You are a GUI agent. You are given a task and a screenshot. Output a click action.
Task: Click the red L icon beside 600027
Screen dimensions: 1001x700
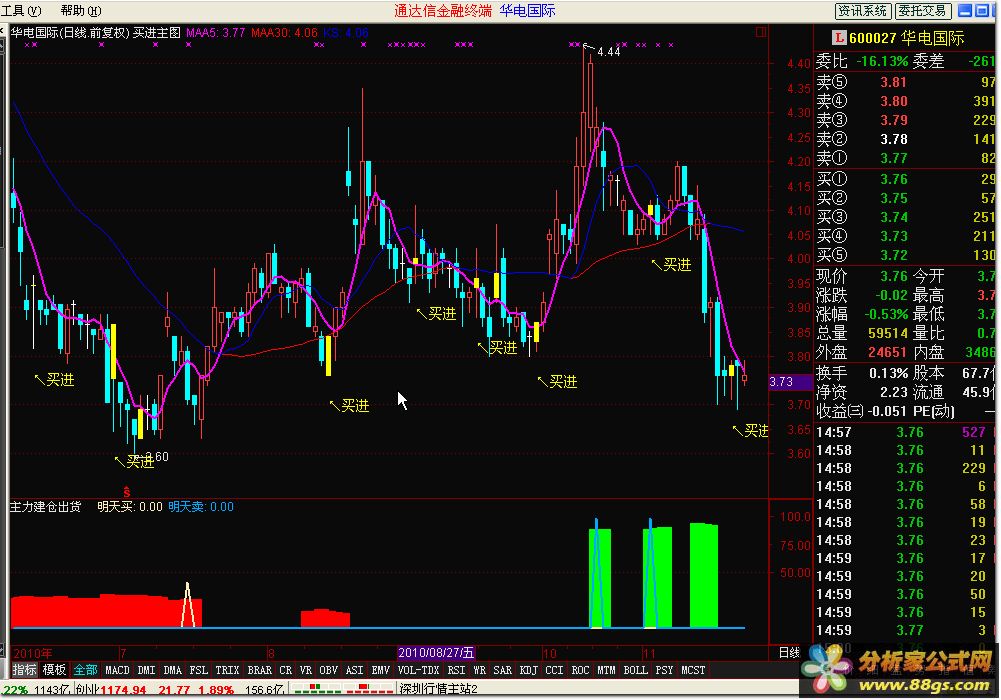pyautogui.click(x=839, y=38)
